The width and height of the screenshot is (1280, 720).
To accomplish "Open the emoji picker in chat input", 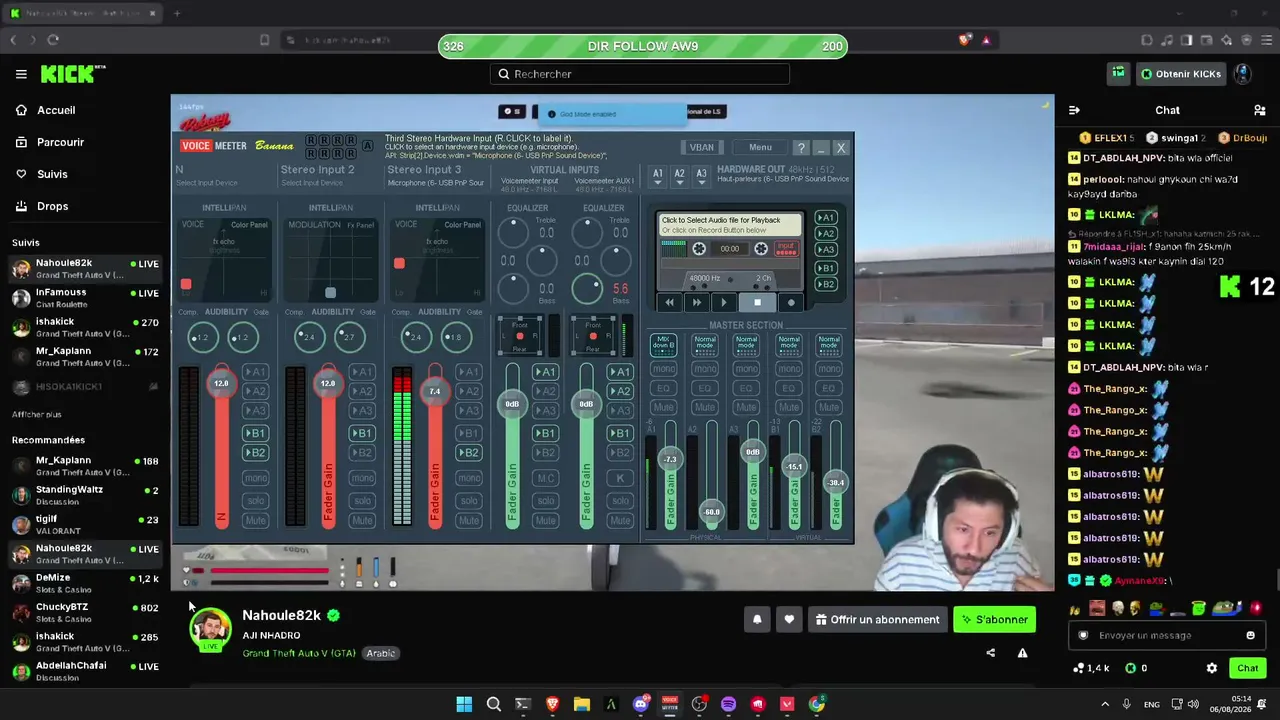I will (x=1250, y=635).
